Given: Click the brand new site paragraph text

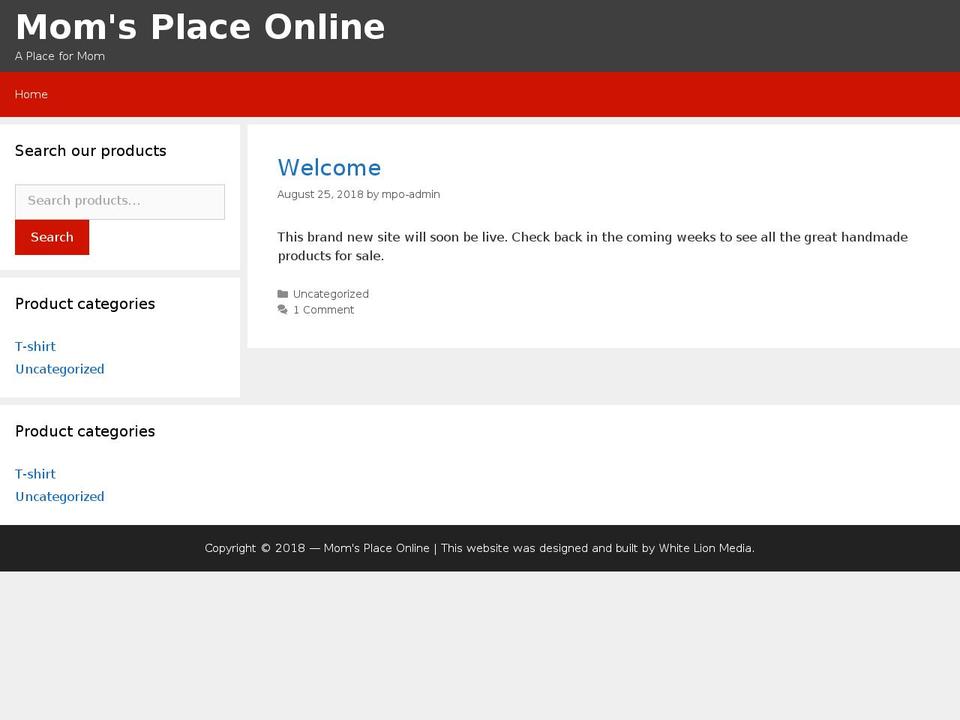Looking at the screenshot, I should [x=593, y=246].
